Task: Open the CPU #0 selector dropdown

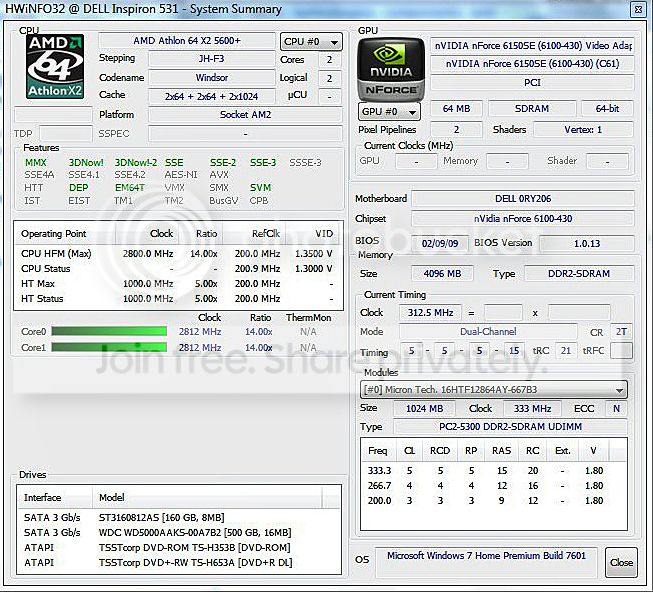Action: click(311, 42)
